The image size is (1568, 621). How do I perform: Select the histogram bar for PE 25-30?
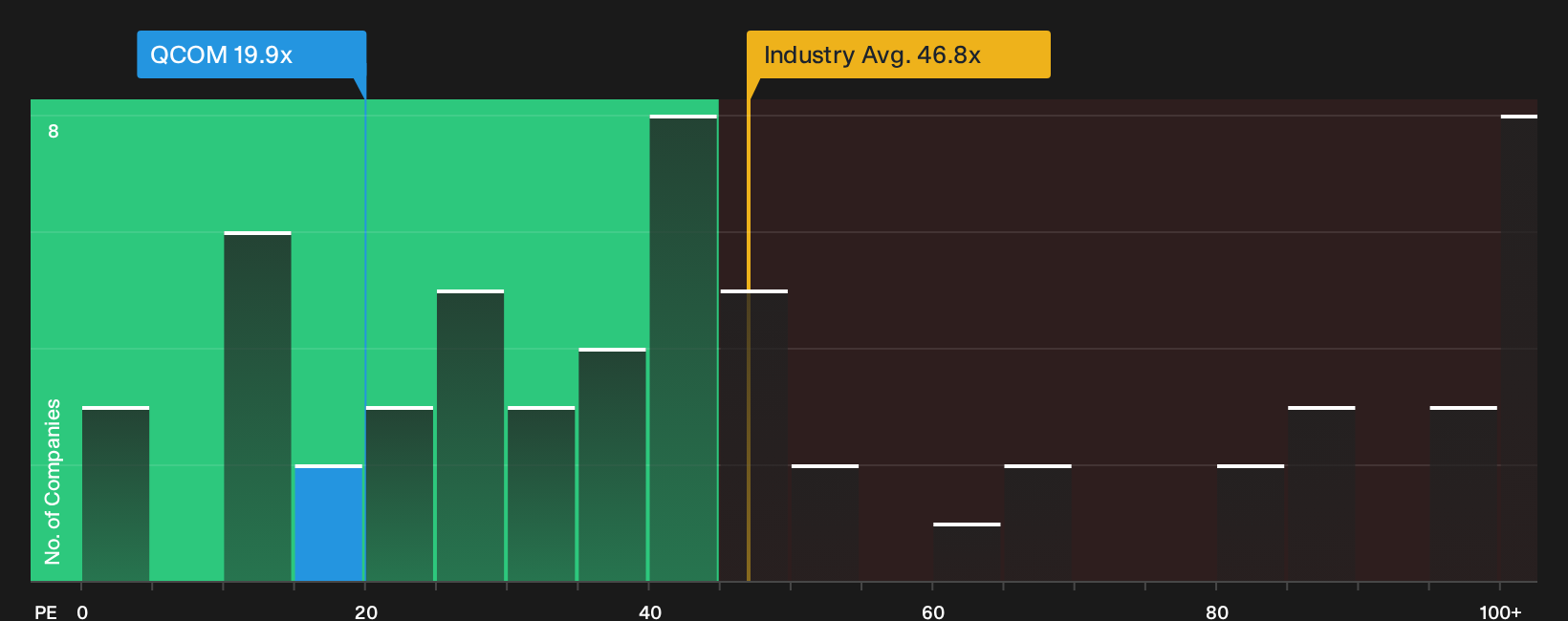pos(470,436)
